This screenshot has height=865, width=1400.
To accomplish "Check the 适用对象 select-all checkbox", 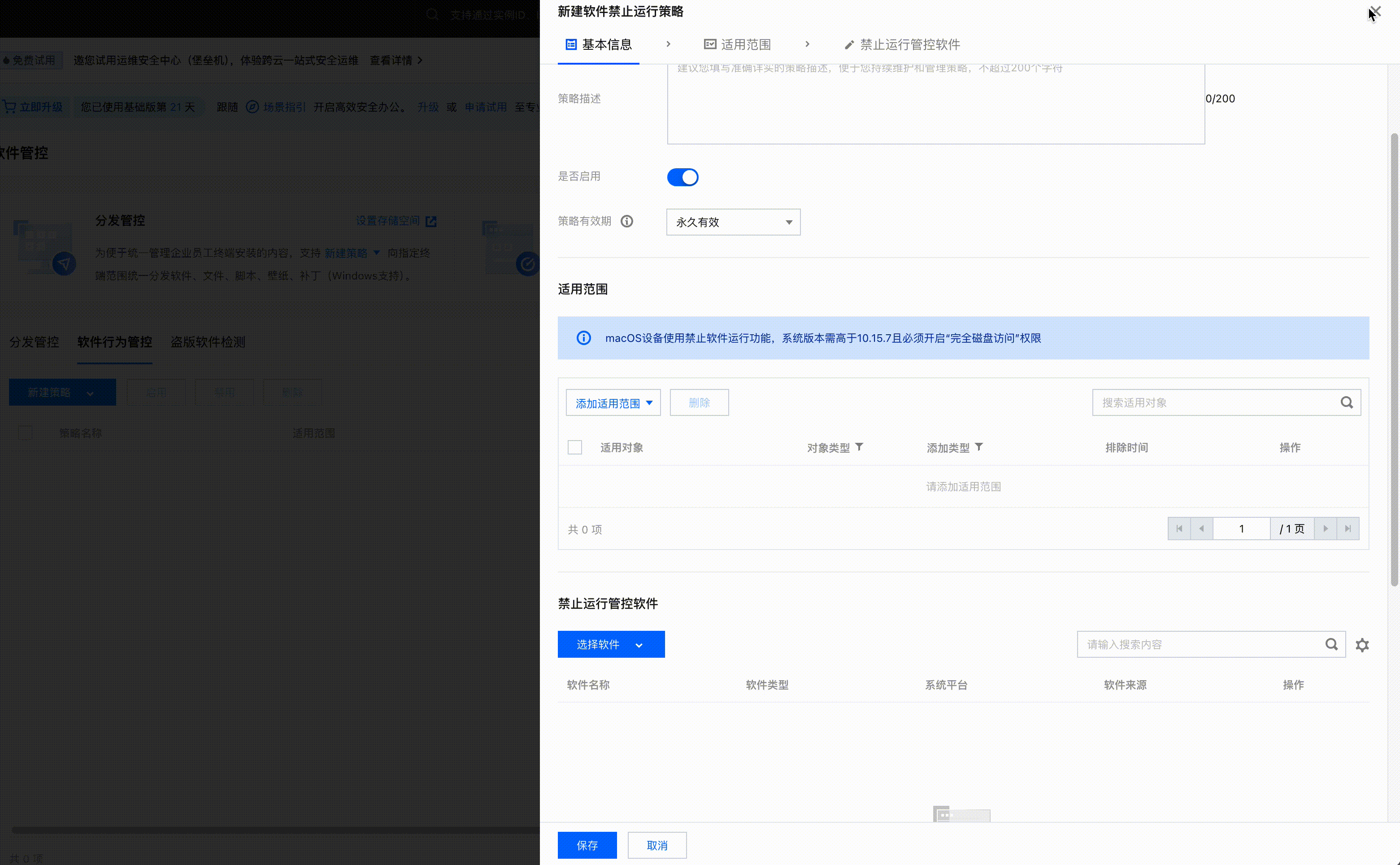I will point(574,447).
